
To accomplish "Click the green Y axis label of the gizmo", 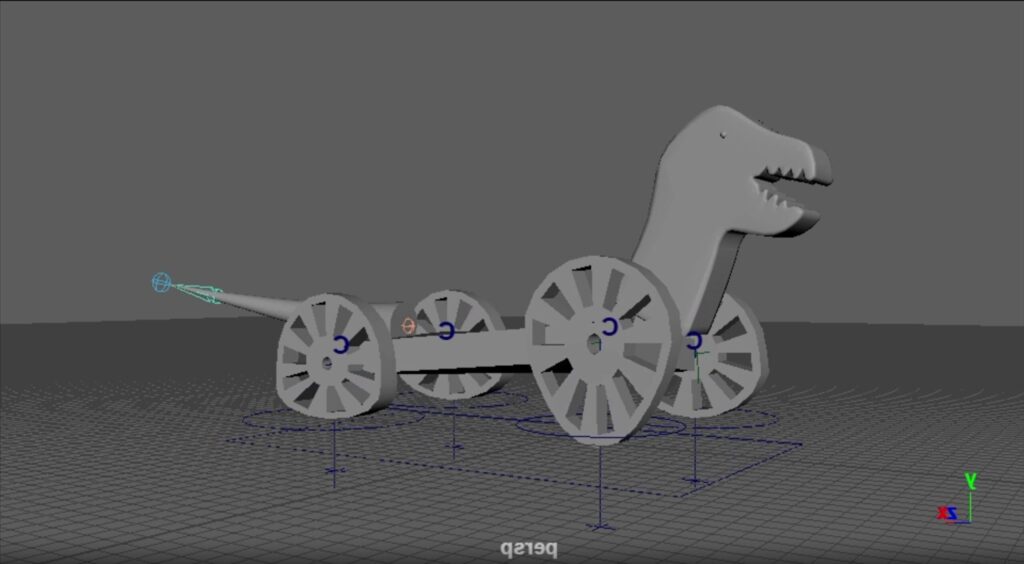I will click(970, 482).
